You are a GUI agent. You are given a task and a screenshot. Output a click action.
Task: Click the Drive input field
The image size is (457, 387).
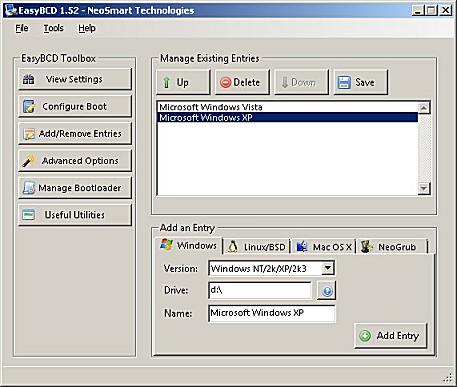[260, 290]
